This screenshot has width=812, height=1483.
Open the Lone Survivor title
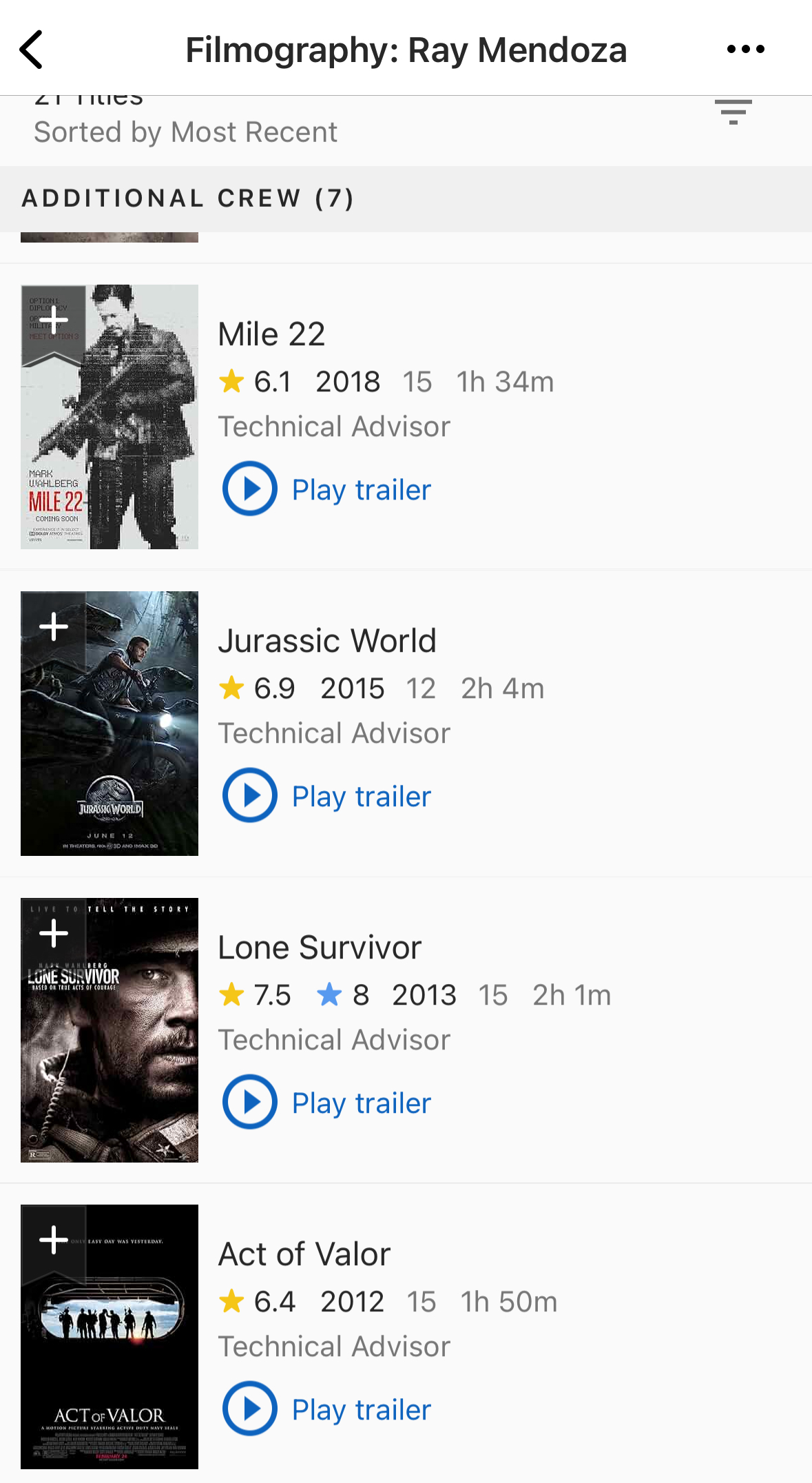click(320, 948)
